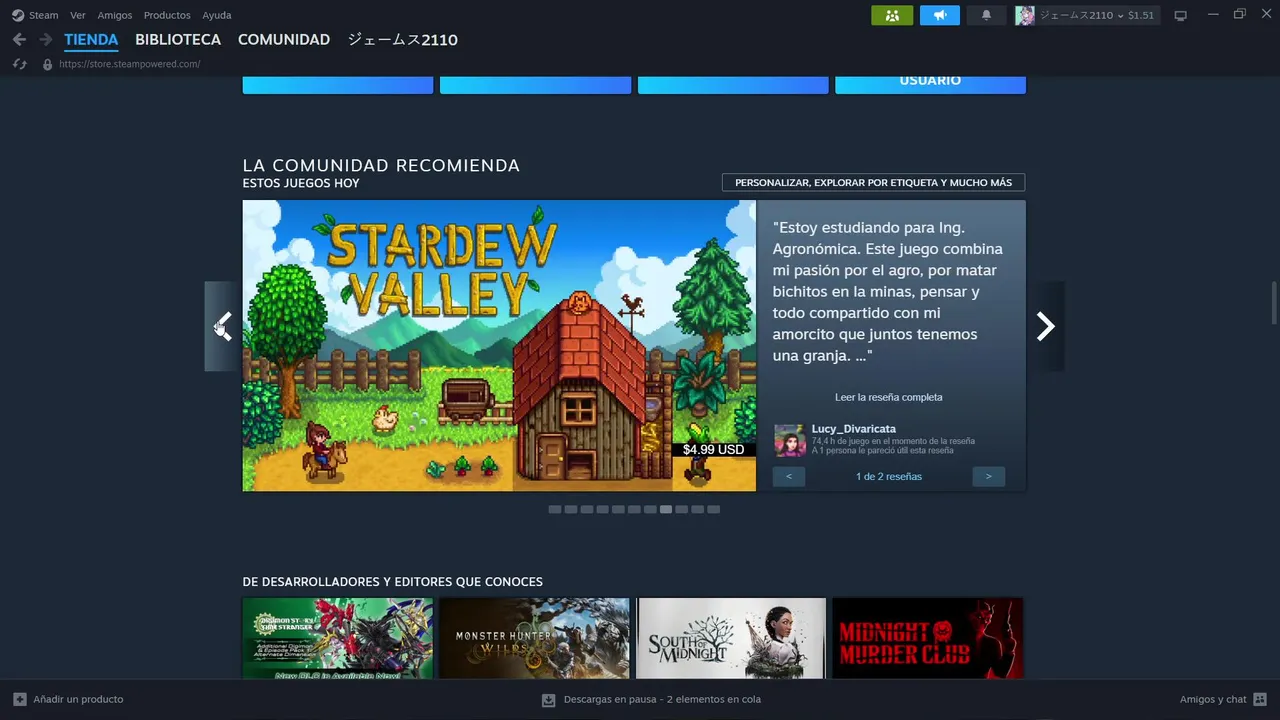1280x720 pixels.
Task: Open the Midnight Murder Club thumbnail
Action: point(928,638)
